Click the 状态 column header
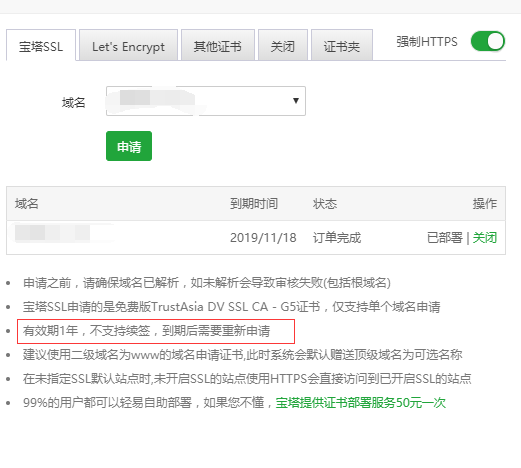 pos(325,203)
